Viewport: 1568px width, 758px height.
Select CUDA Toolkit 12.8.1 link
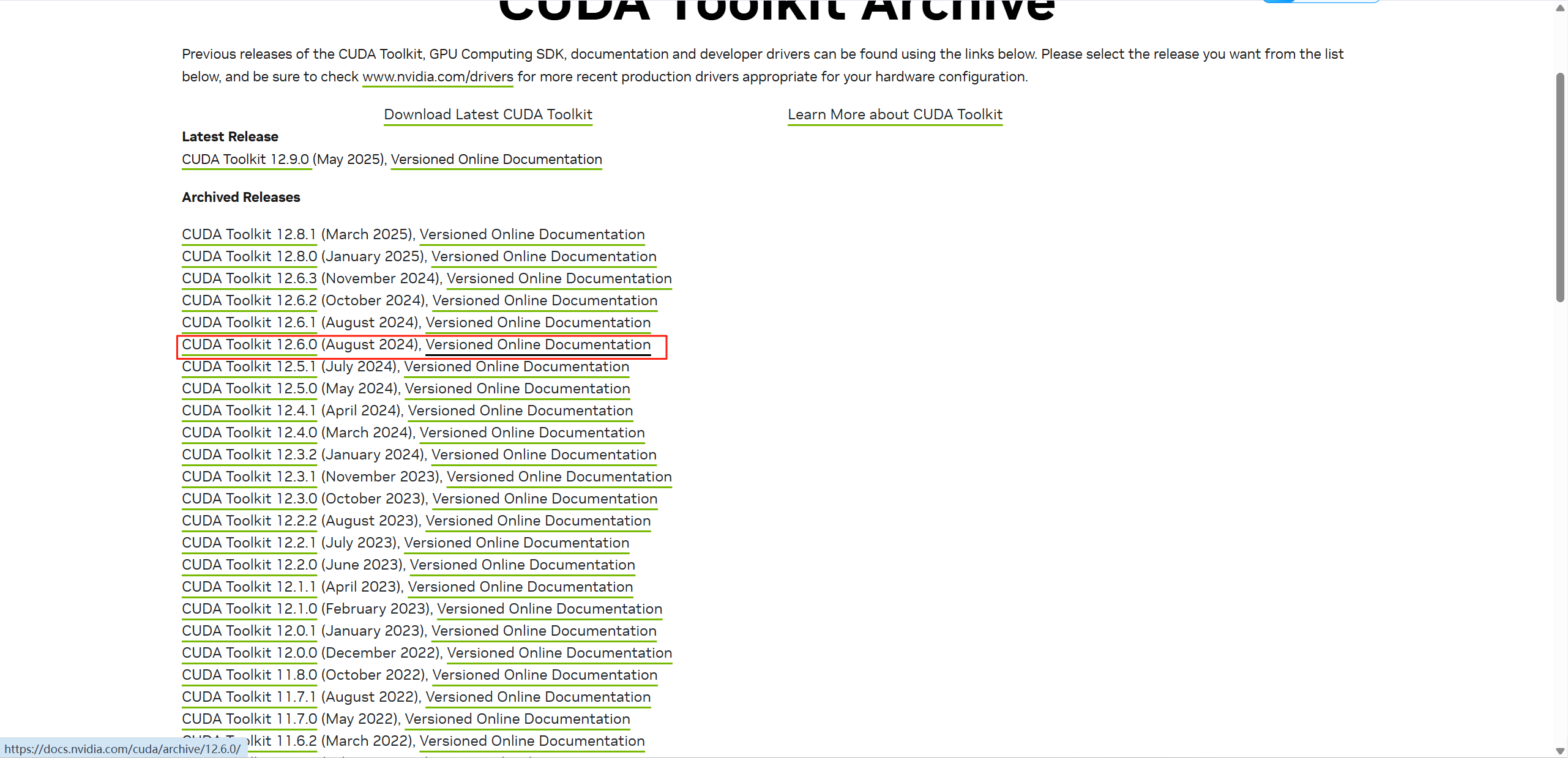[x=249, y=235]
